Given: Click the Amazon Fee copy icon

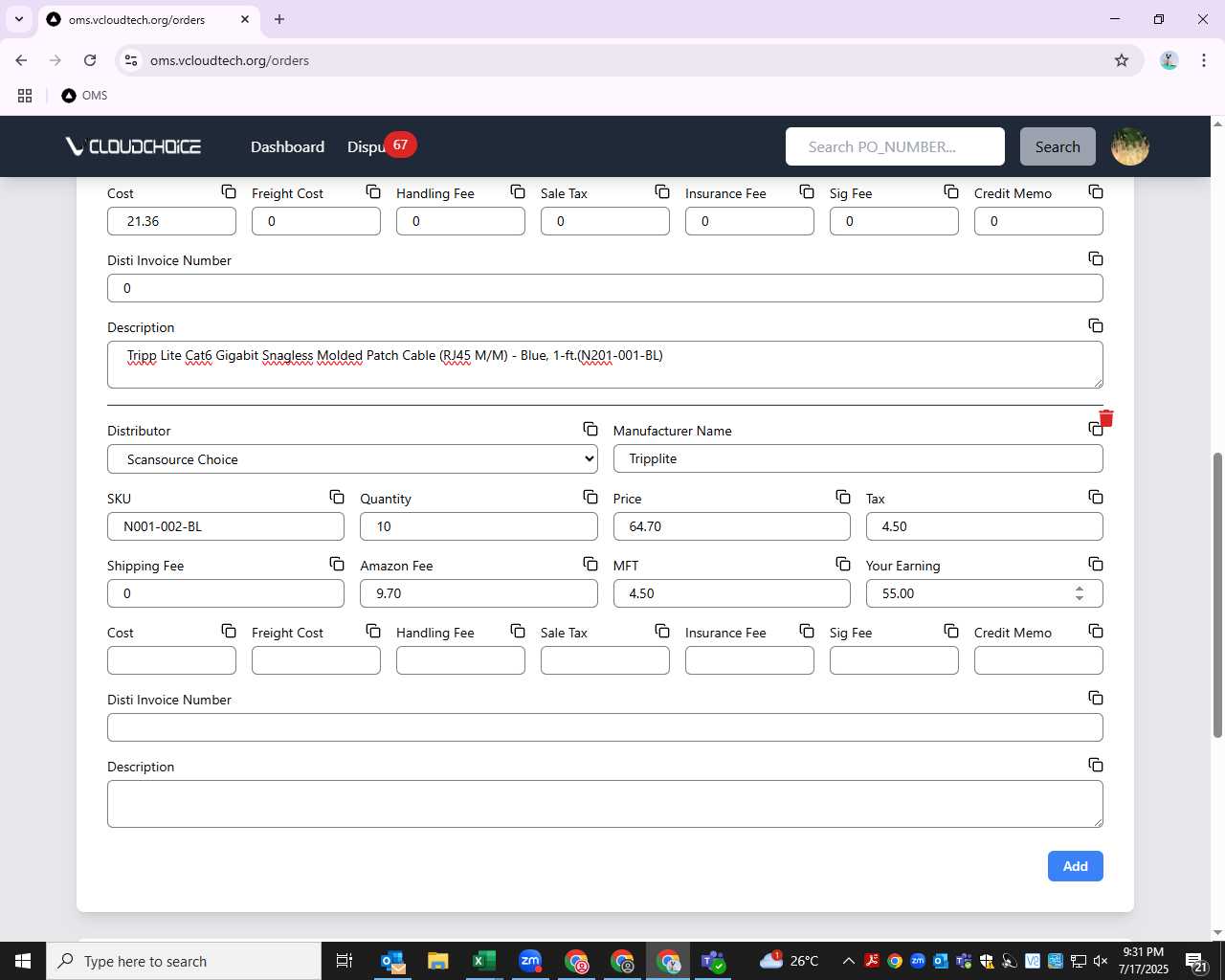Looking at the screenshot, I should (x=590, y=564).
